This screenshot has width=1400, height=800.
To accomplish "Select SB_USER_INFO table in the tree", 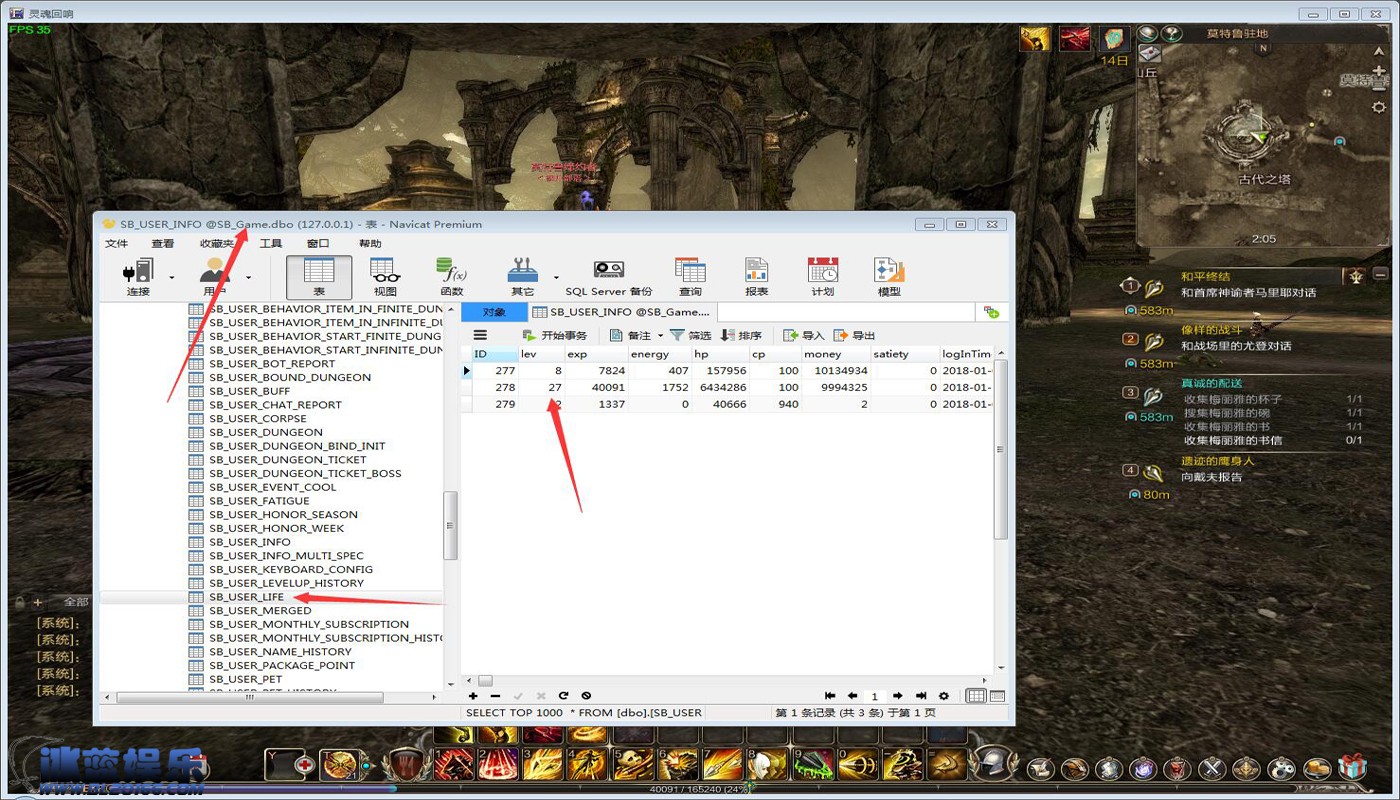I will [x=250, y=542].
